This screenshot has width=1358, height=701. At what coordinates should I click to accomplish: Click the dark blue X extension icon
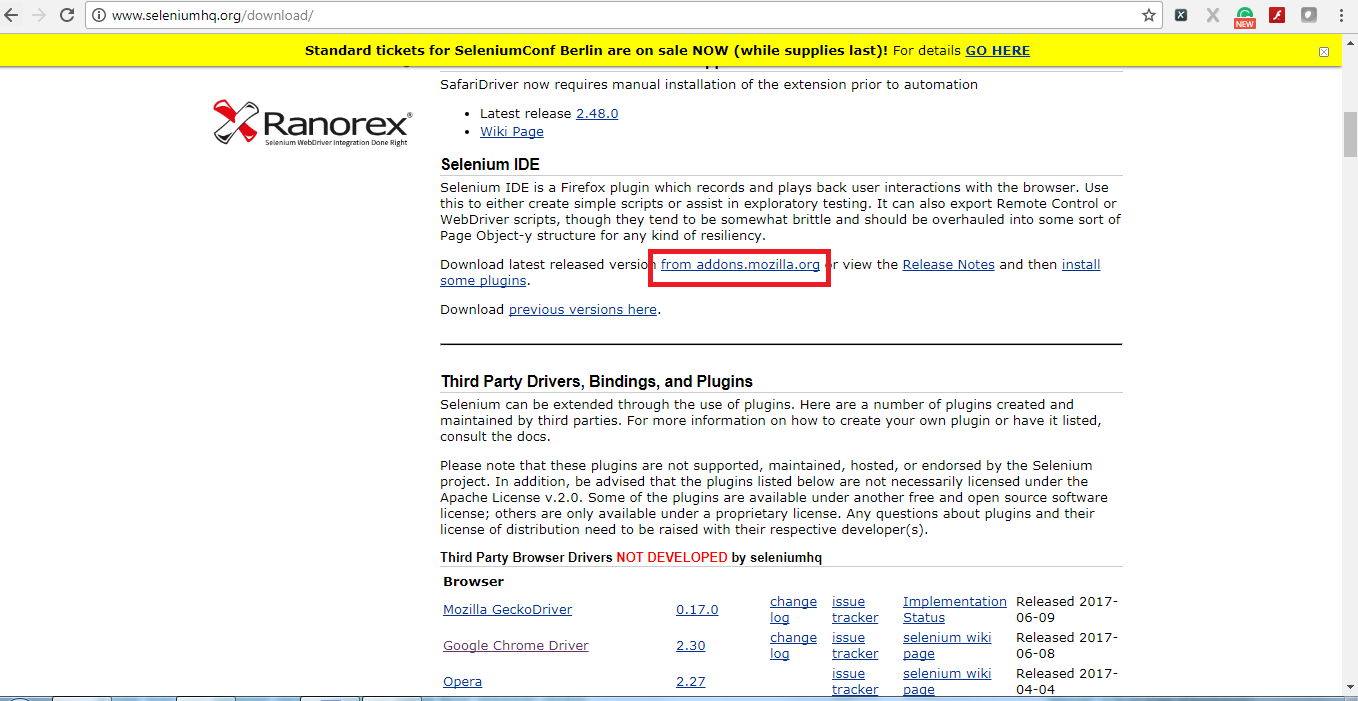pos(1181,15)
